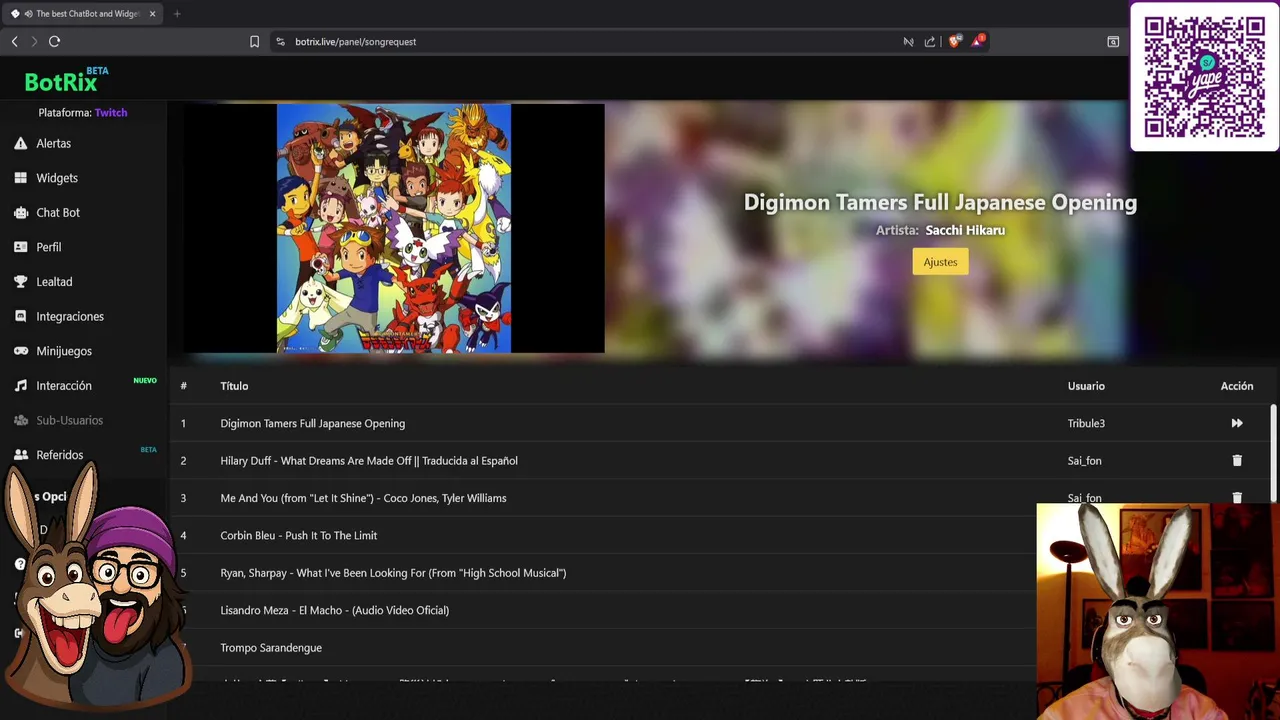
Task: Open the Chat Bot robot icon
Action: [20, 212]
